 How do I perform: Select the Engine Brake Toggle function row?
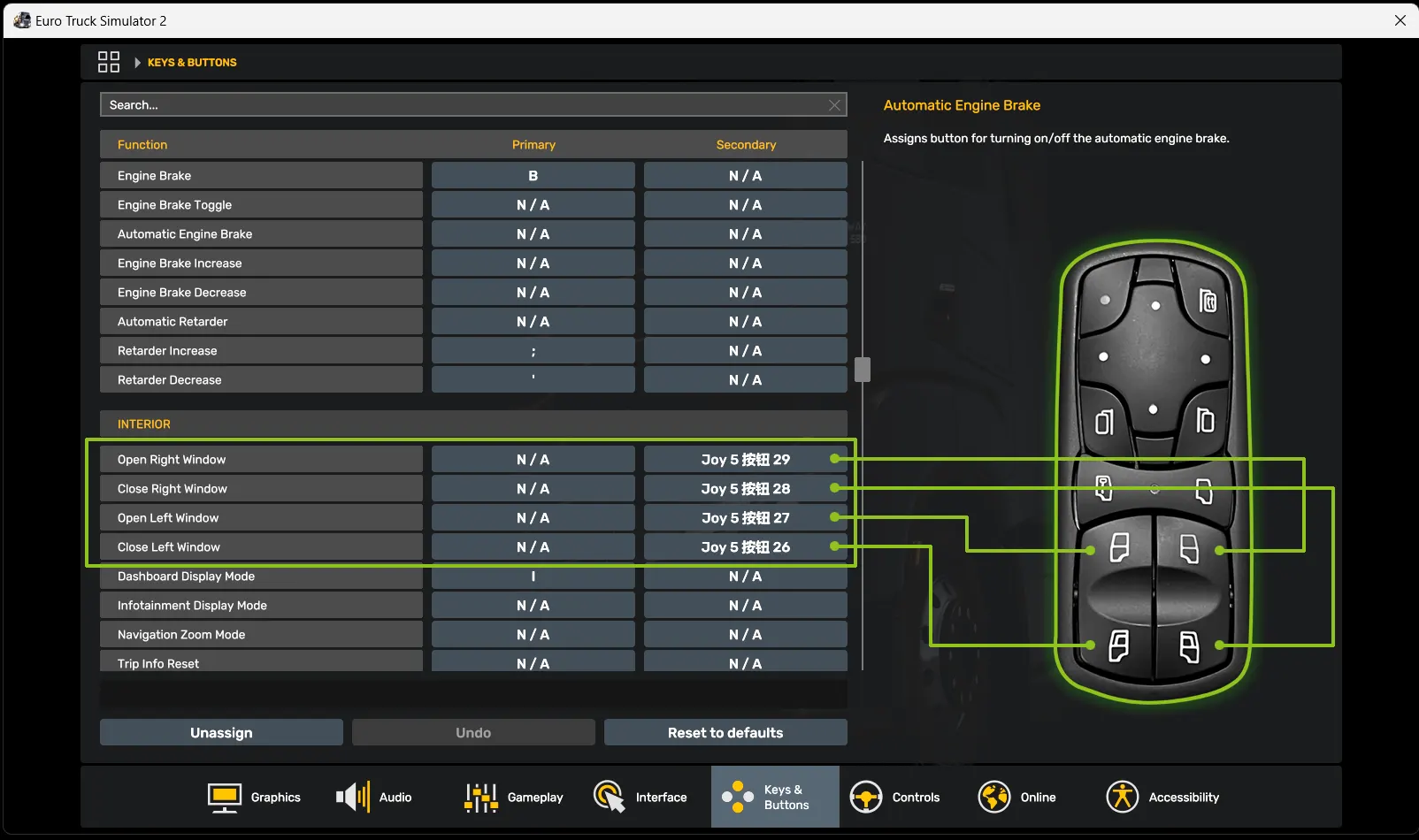tap(261, 204)
